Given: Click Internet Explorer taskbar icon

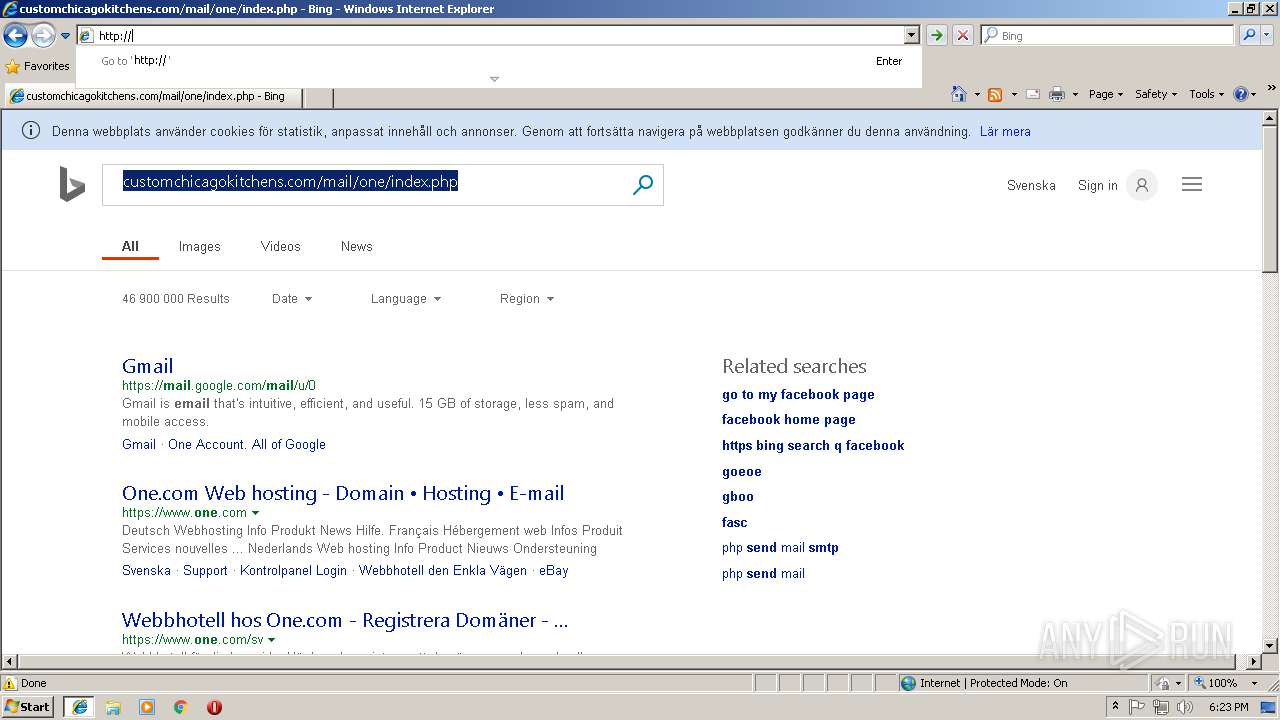Looking at the screenshot, I should pyautogui.click(x=80, y=706).
